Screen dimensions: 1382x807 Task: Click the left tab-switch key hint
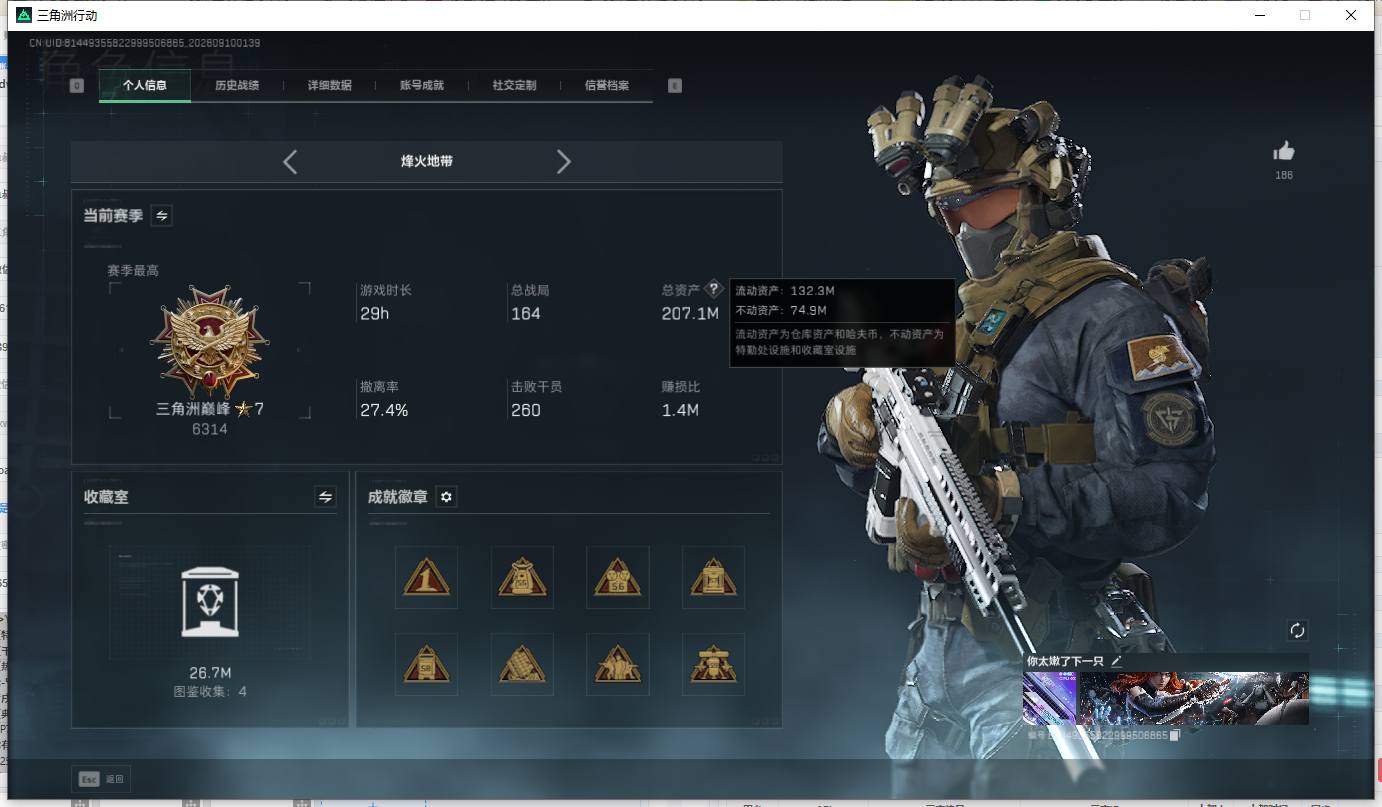pyautogui.click(x=77, y=86)
